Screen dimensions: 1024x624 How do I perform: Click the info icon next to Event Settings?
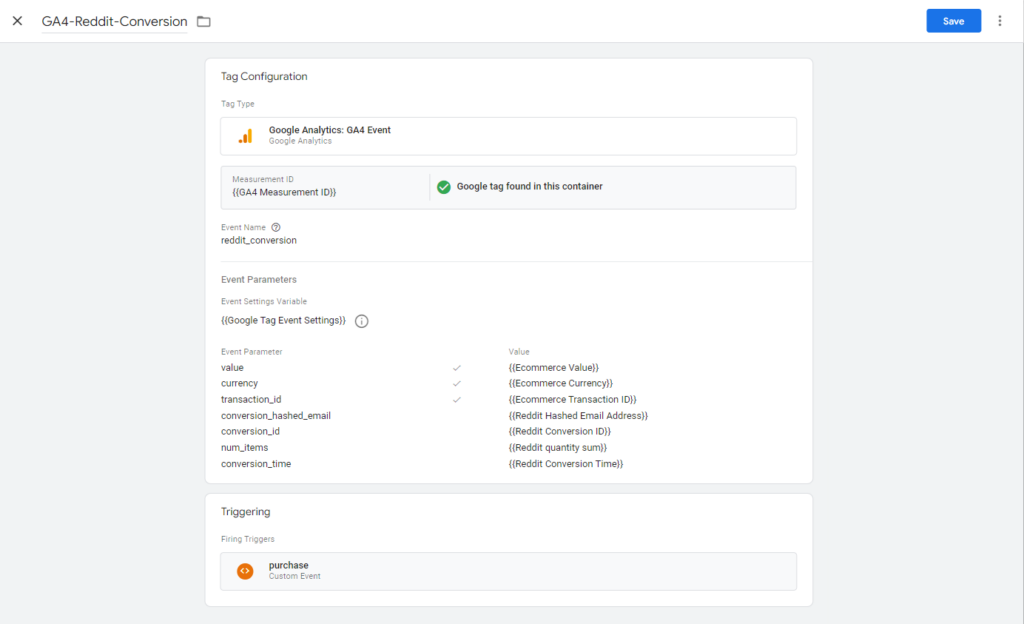point(362,321)
